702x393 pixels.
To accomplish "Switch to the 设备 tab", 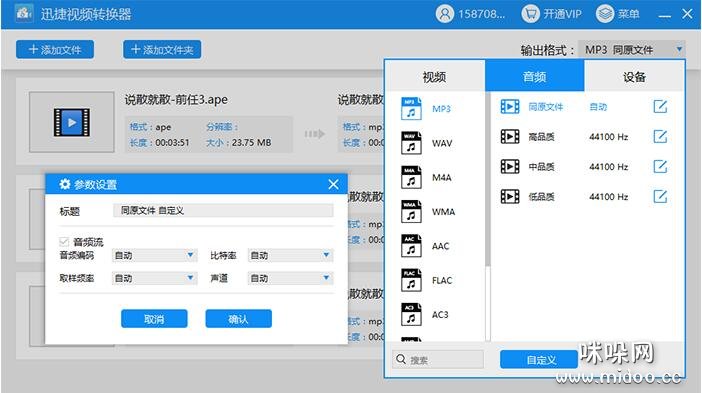I will point(634,77).
